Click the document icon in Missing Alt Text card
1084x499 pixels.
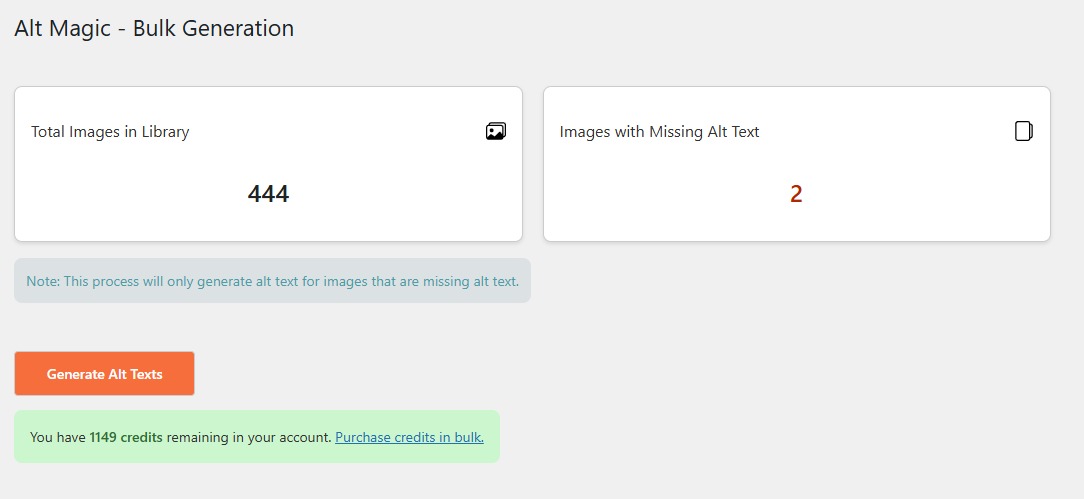pos(1024,131)
